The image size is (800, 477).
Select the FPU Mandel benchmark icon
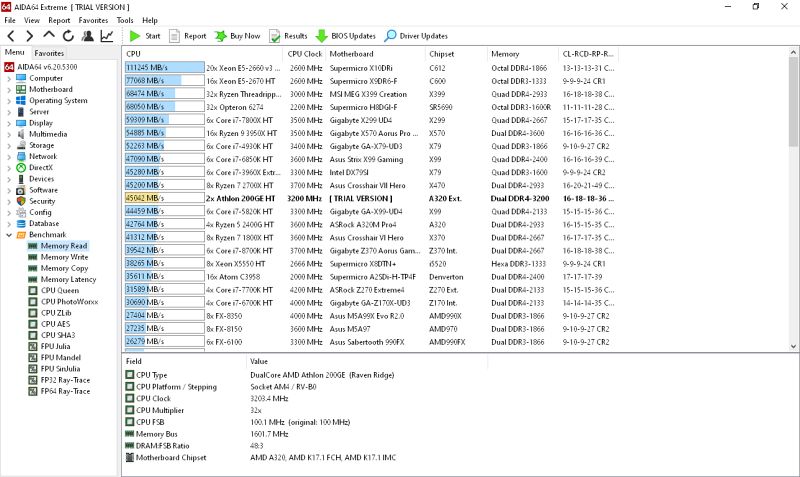click(33, 358)
